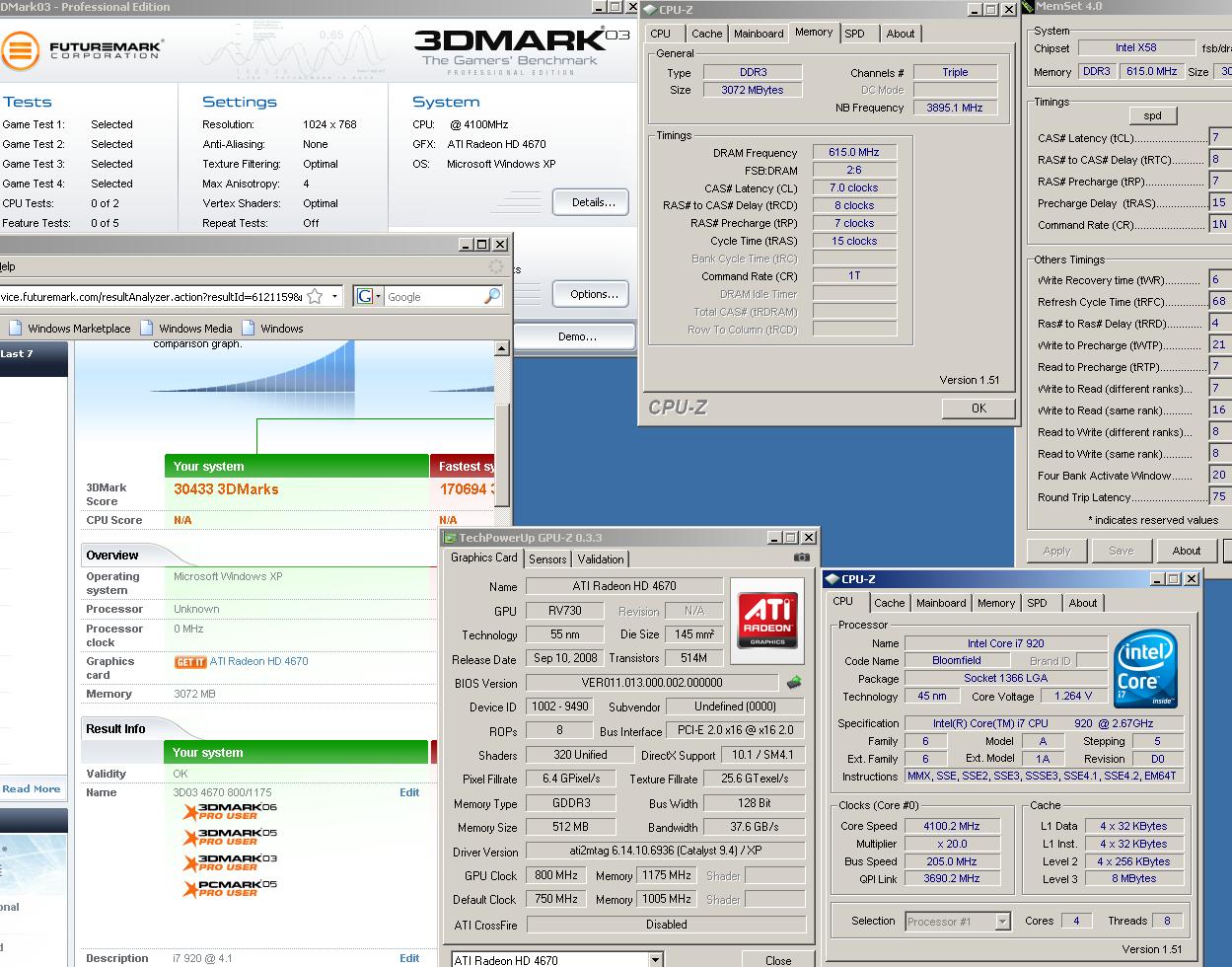The width and height of the screenshot is (1232, 967).
Task: Open the About tab in lower CPU-Z window
Action: 1083,603
